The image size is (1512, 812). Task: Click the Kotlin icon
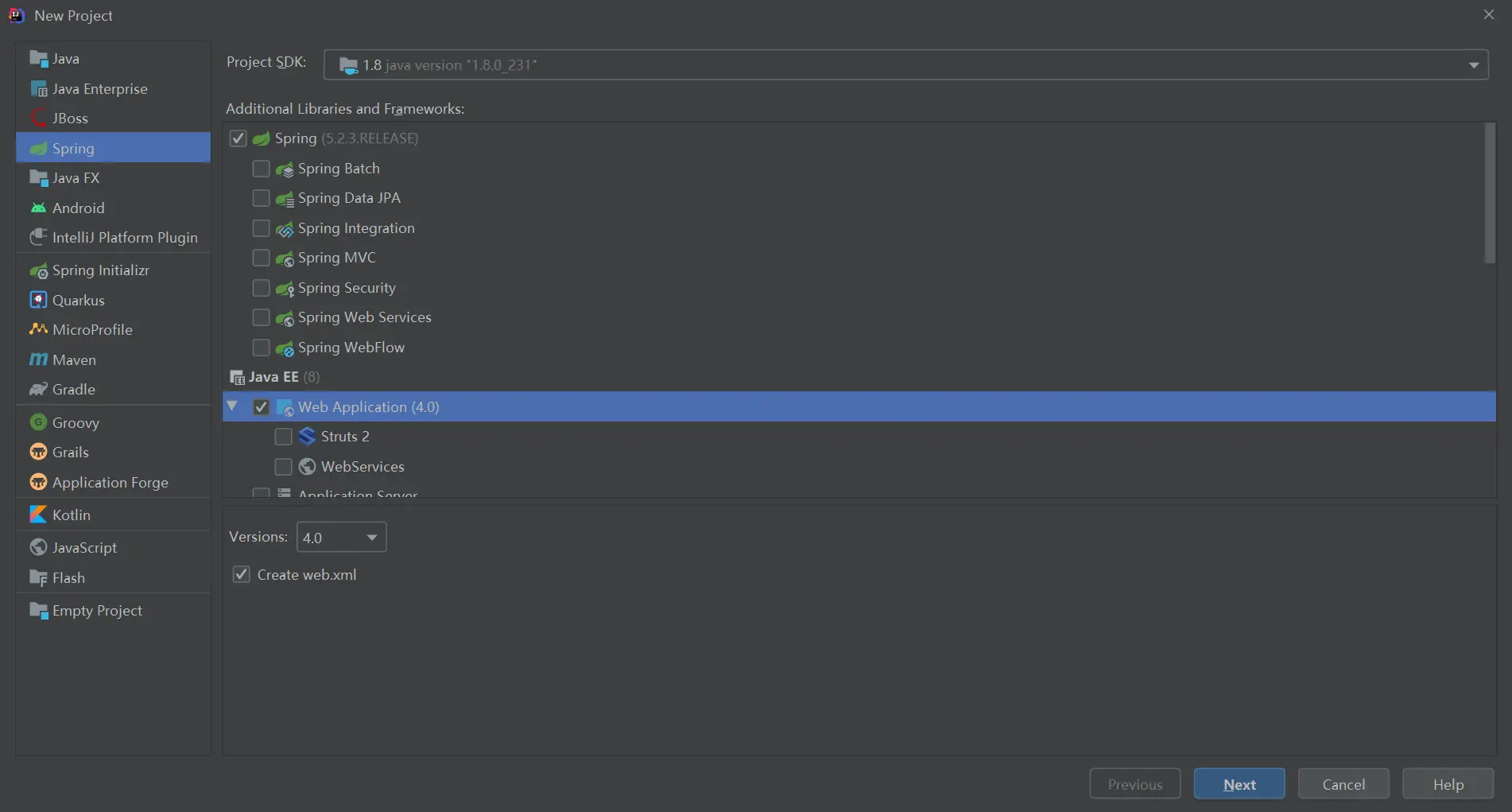(x=38, y=515)
